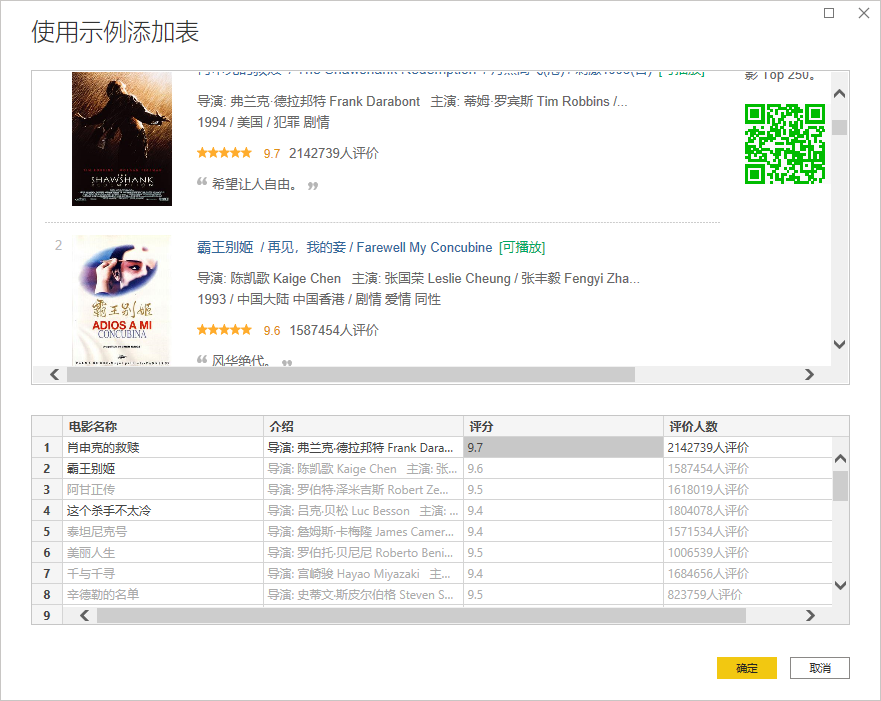
Task: Click the web preview horizontal scrollbar thumb
Action: coord(350,374)
